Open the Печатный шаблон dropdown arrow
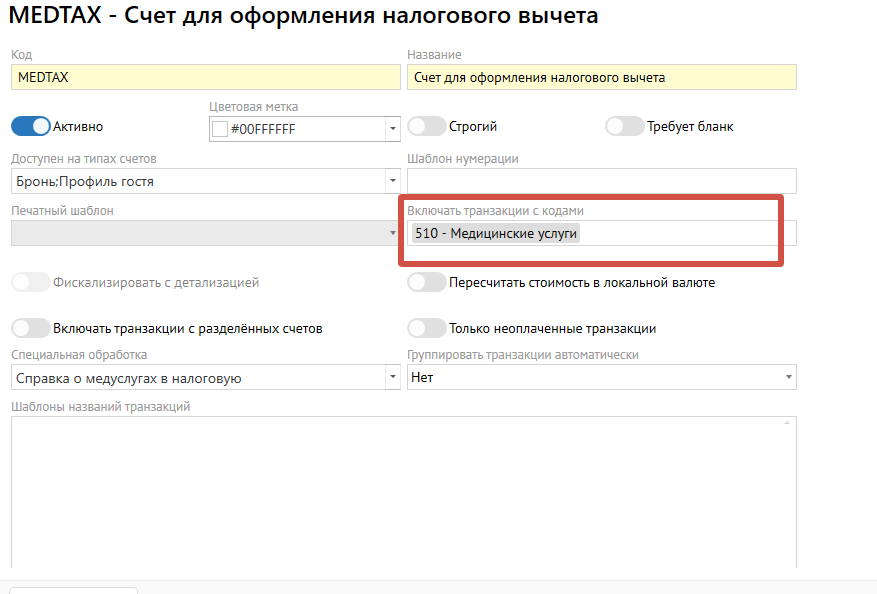The height and width of the screenshot is (594, 877). tap(392, 233)
